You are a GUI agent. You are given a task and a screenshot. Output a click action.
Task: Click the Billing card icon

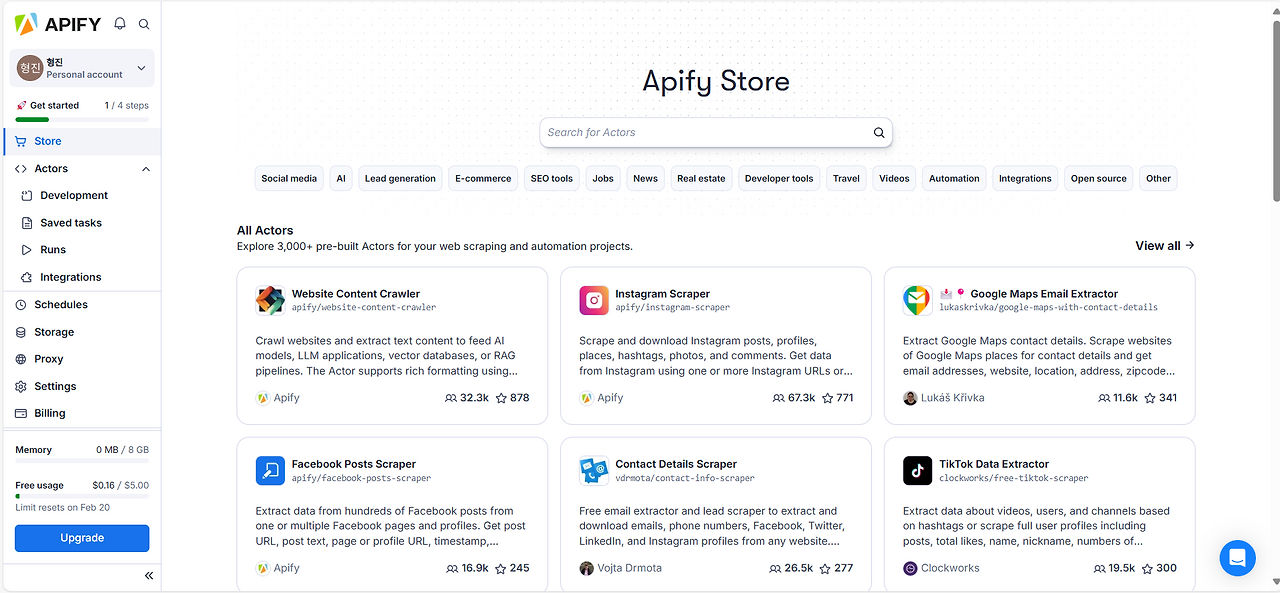tap(22, 413)
